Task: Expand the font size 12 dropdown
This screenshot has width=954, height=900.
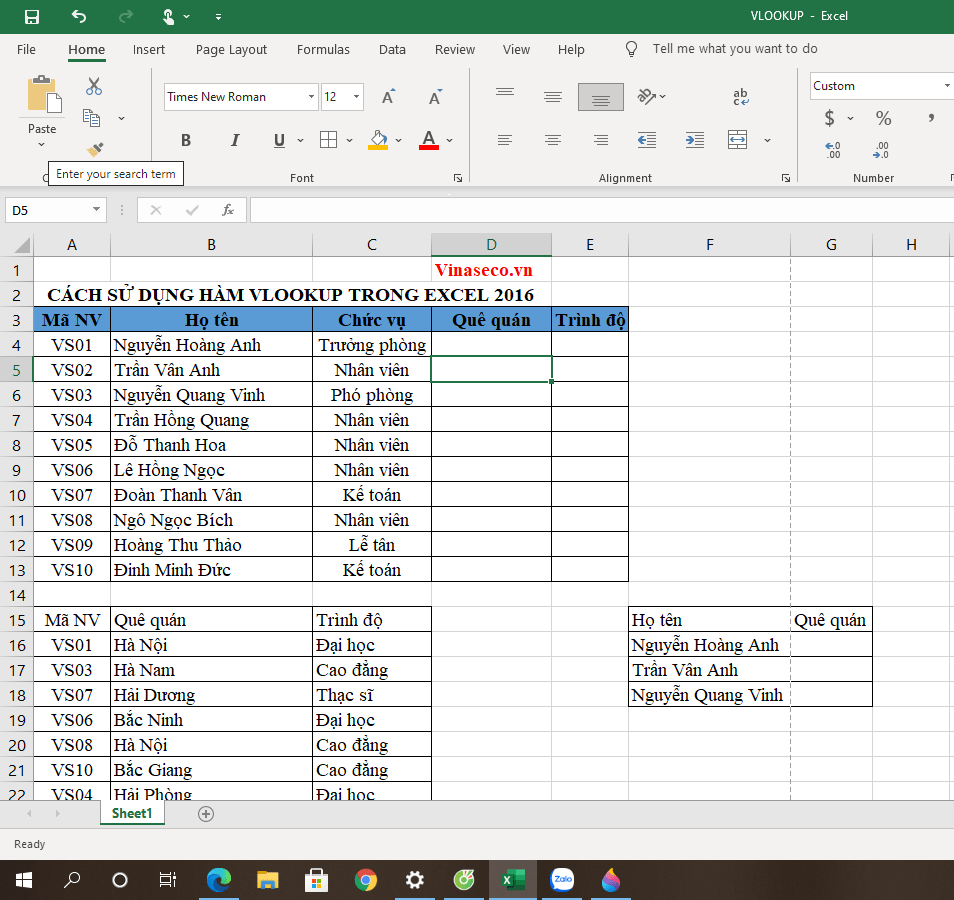Action: click(357, 97)
